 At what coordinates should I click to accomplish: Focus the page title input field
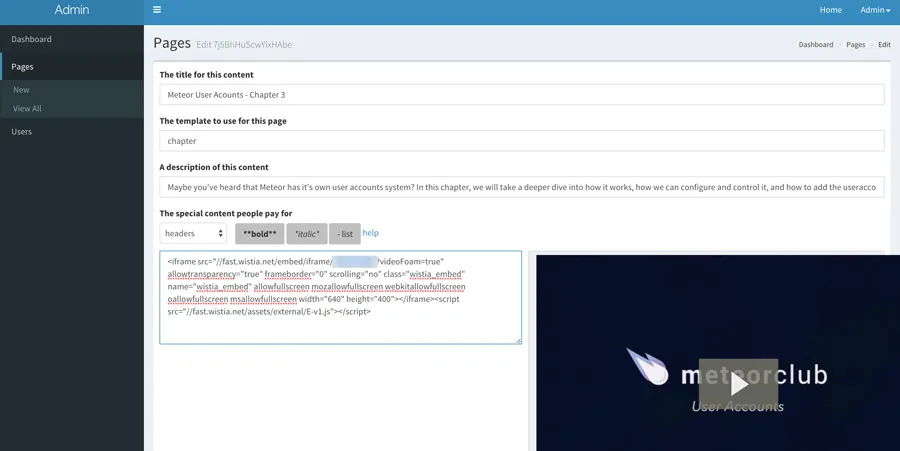coord(522,95)
